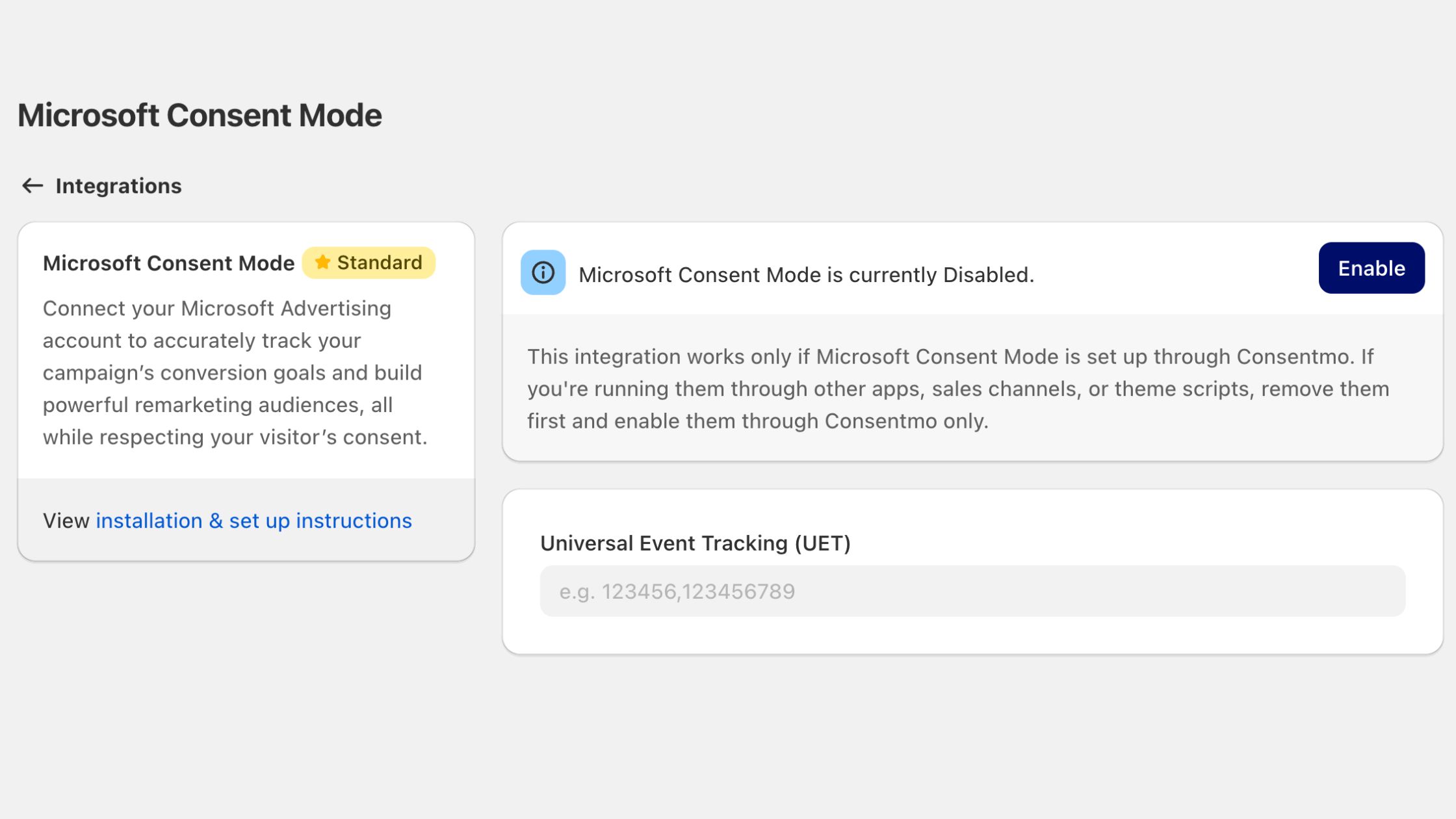
Task: Click the status banner row containing Enable
Action: pos(972,268)
